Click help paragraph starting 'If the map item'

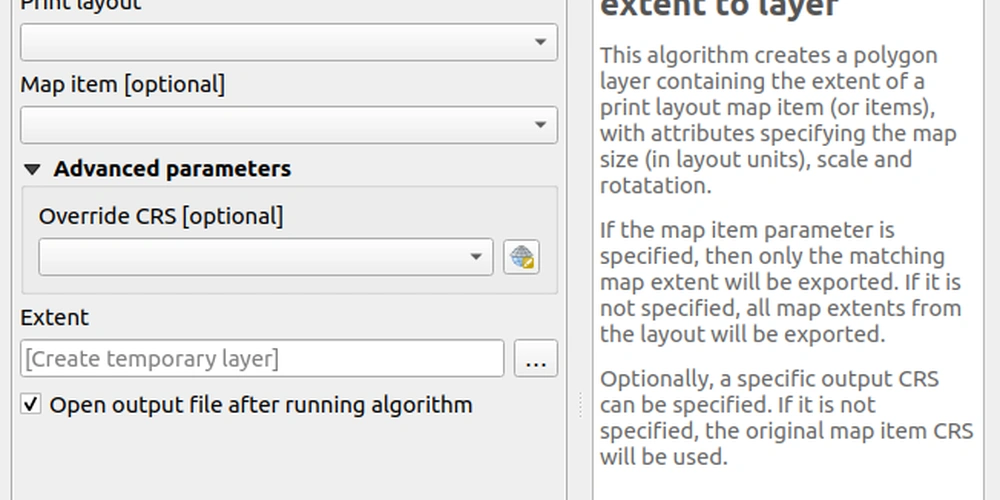pyautogui.click(x=780, y=282)
